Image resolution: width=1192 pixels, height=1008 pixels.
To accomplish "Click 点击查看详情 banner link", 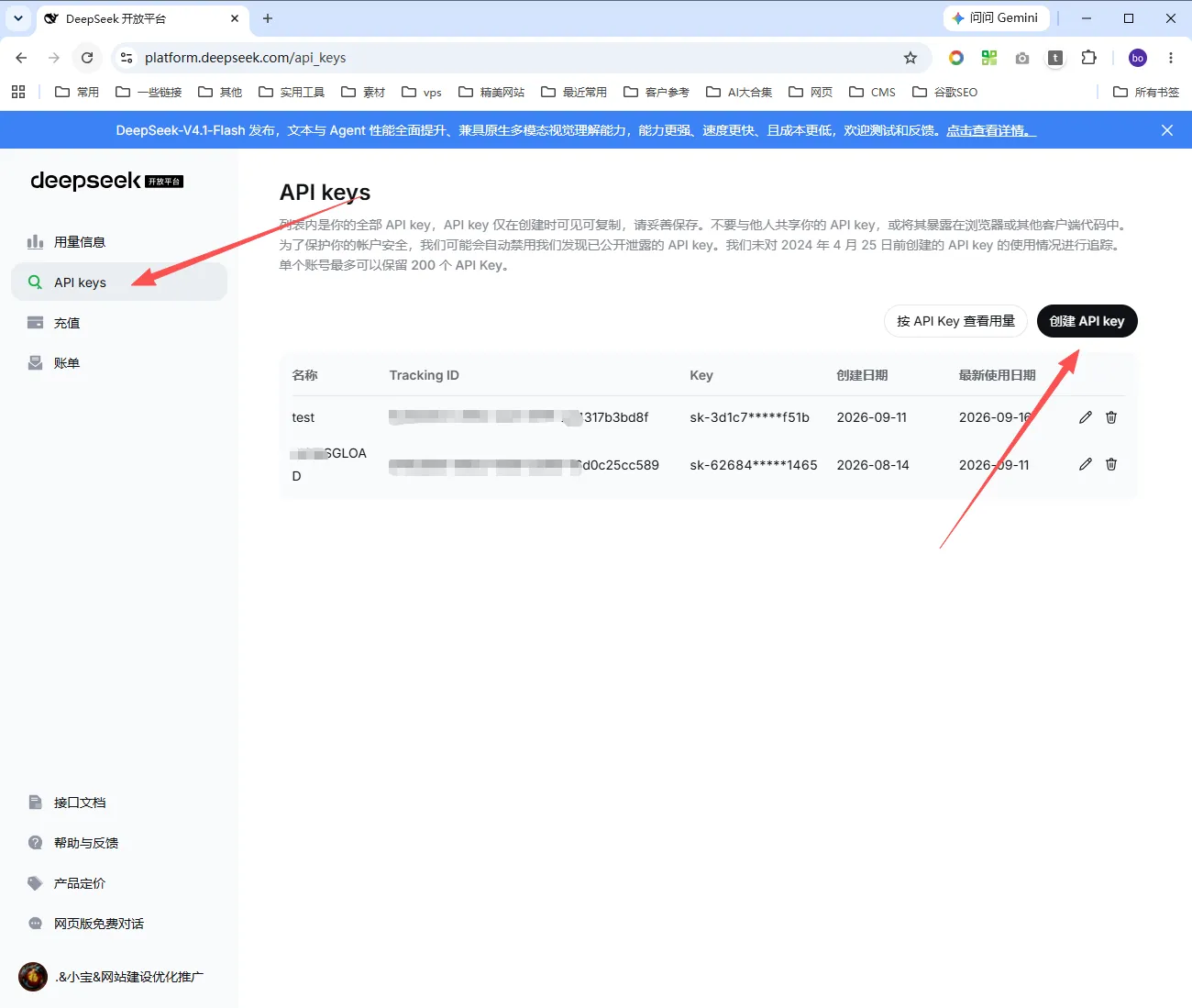I will [x=990, y=130].
